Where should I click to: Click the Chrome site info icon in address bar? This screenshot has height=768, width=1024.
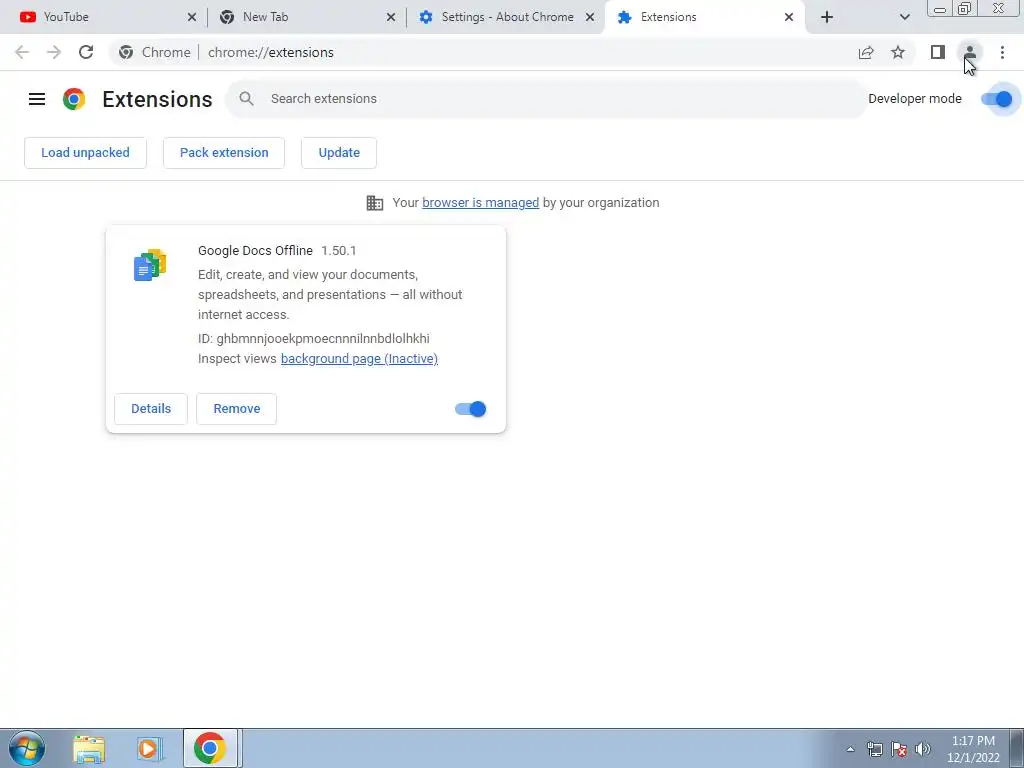pyautogui.click(x=126, y=52)
